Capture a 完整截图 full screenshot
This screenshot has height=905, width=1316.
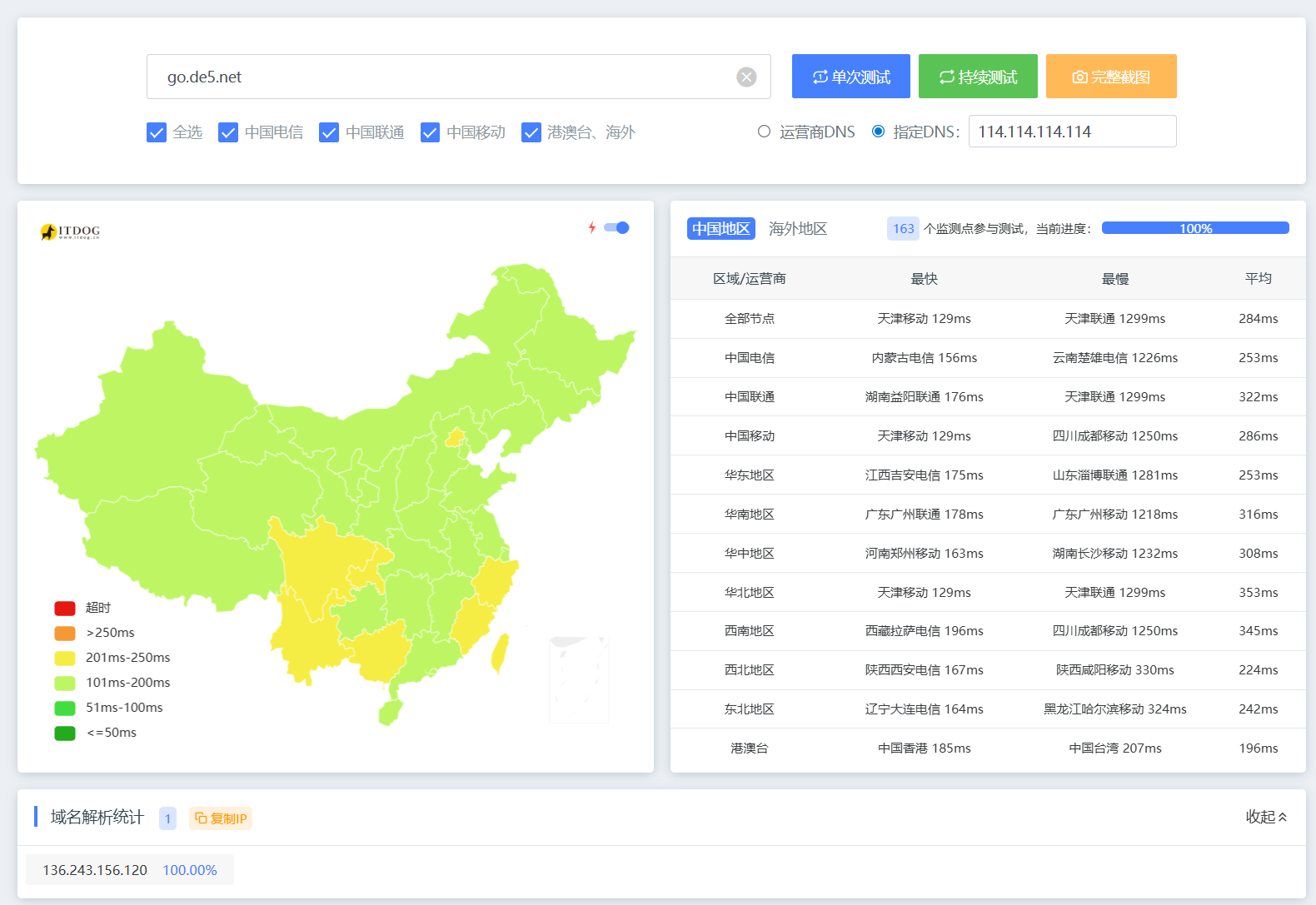(x=1111, y=77)
